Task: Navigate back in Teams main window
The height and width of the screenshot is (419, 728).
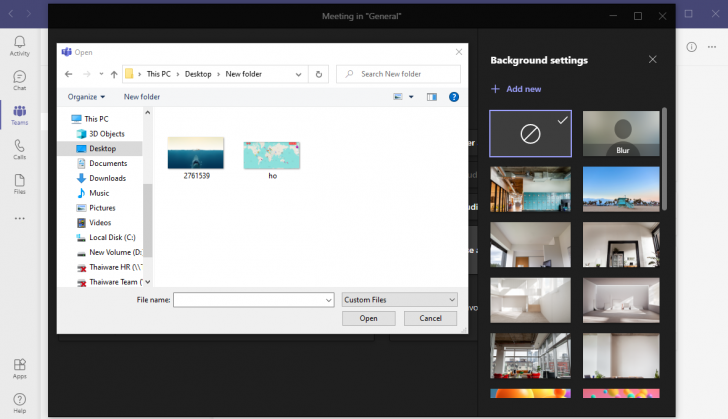Action: coord(11,14)
